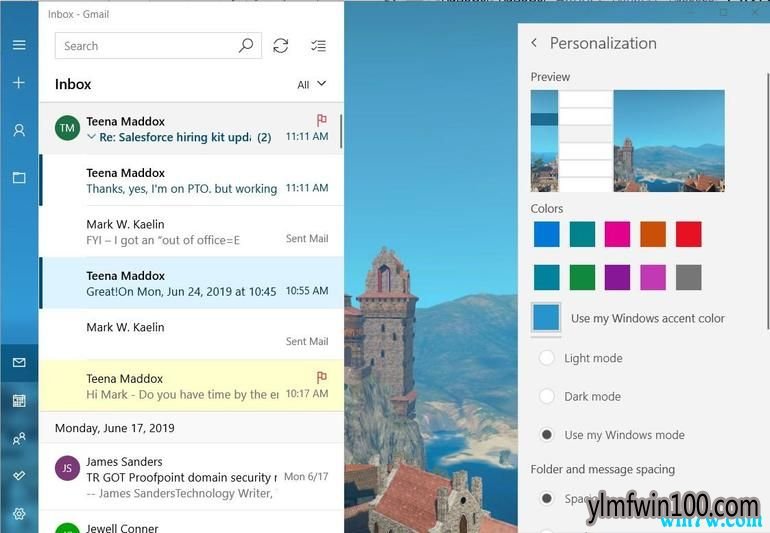
Task: Expand the hamburger navigation menu
Action: tap(19, 45)
